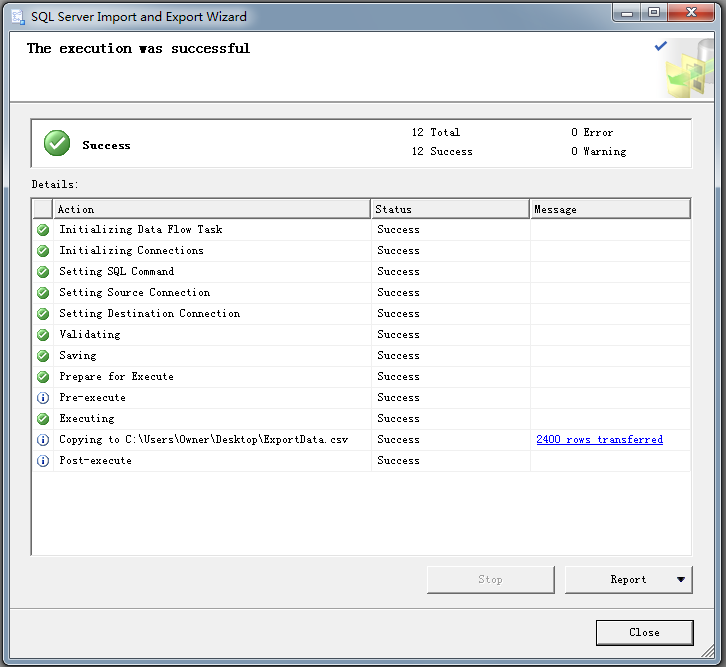Screen dimensions: 726x667
Task: Select the Saving action text
Action: point(78,355)
